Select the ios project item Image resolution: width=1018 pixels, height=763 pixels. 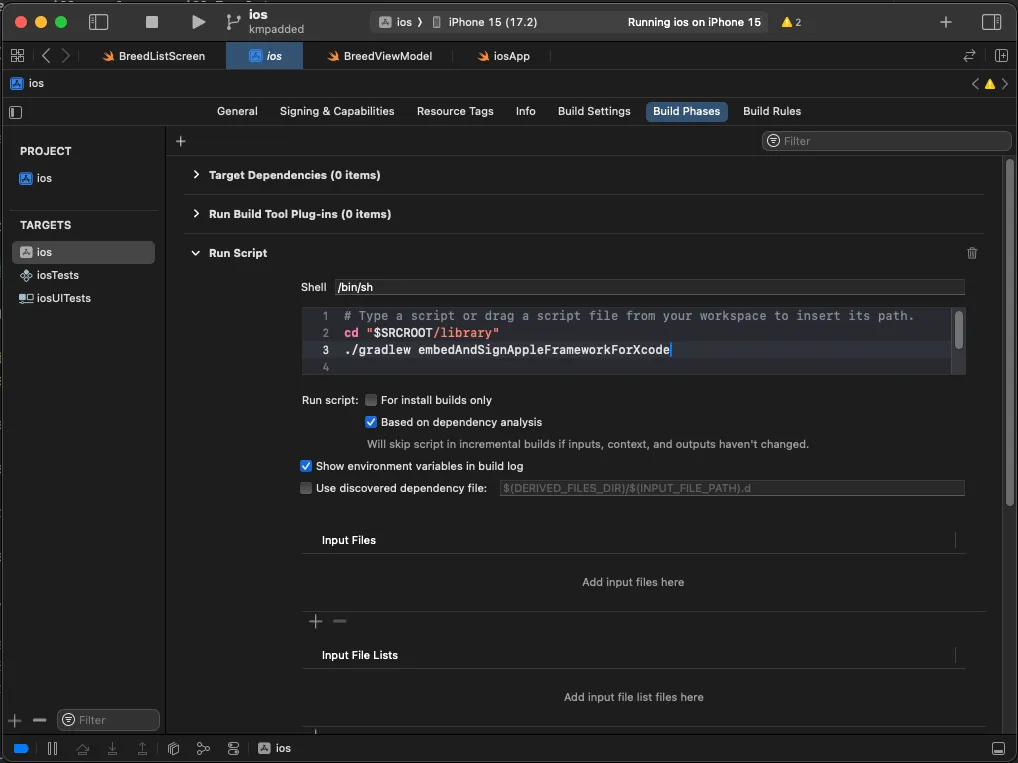[x=35, y=178]
